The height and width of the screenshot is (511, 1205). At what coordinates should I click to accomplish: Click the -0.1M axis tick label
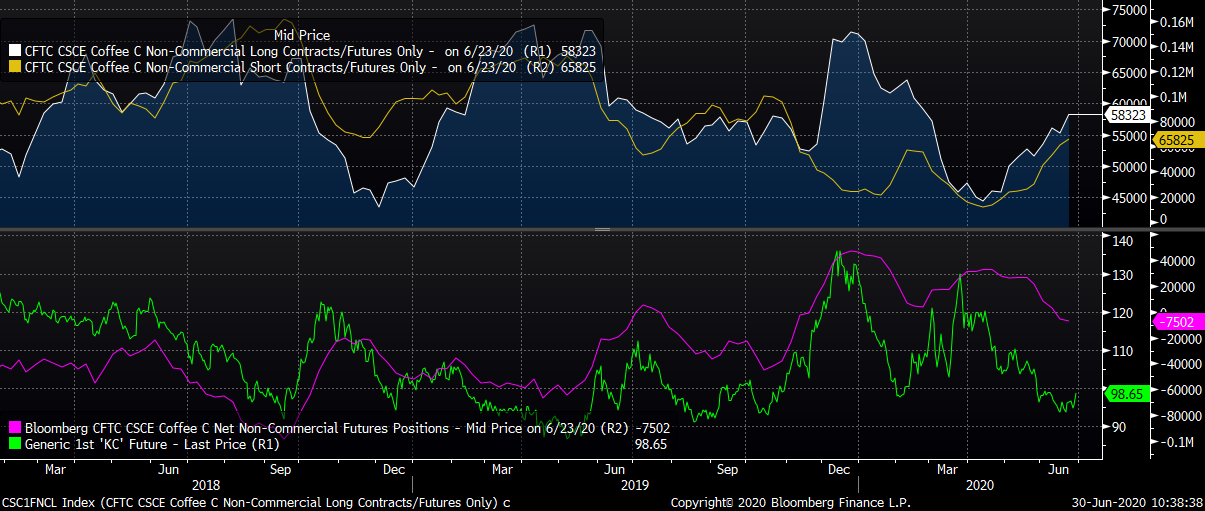click(1178, 441)
